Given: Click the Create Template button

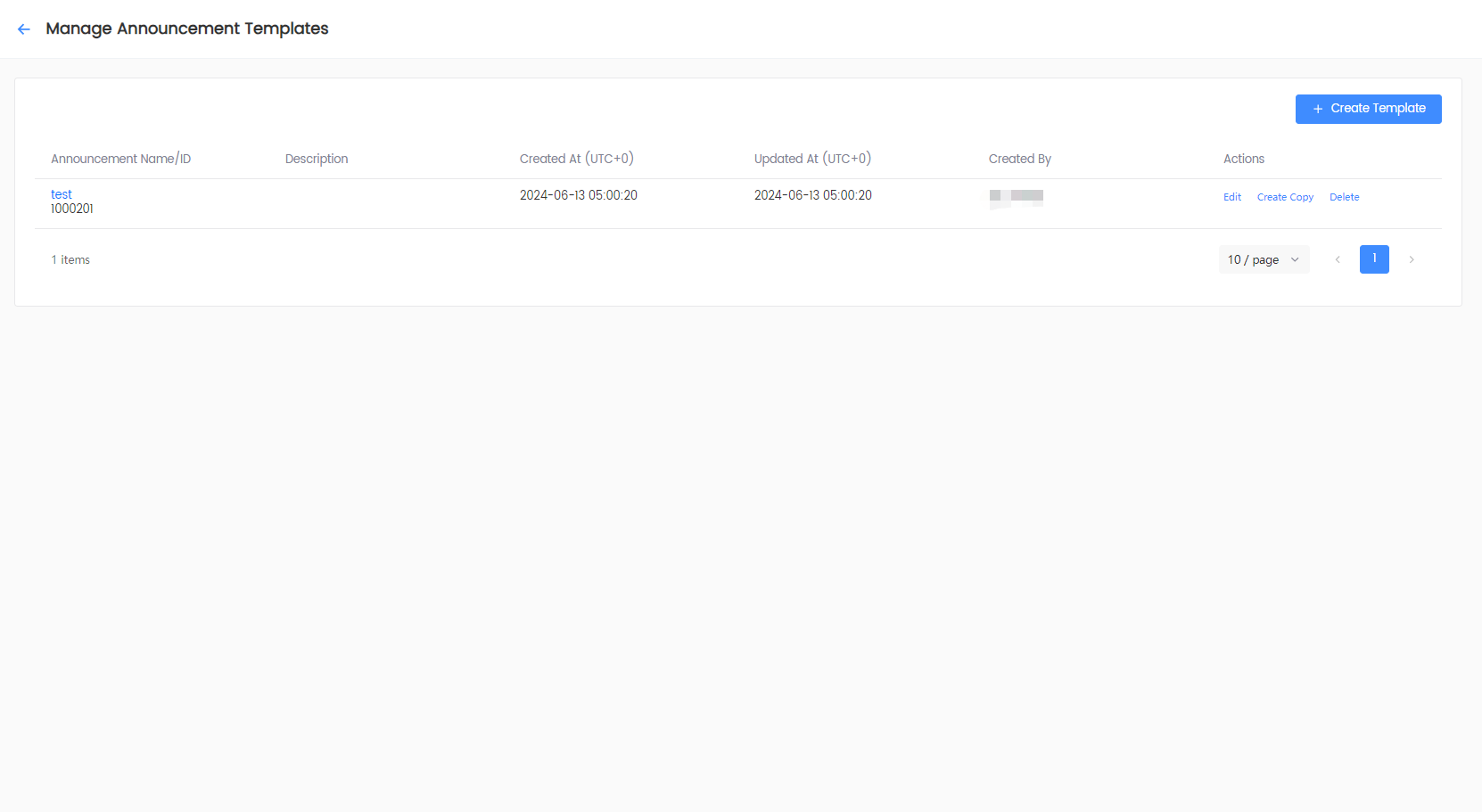Looking at the screenshot, I should [x=1368, y=109].
